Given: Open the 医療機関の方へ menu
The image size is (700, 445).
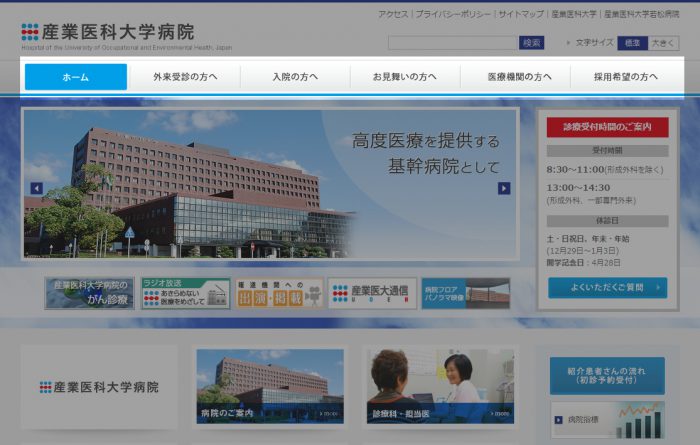Looking at the screenshot, I should [519, 77].
